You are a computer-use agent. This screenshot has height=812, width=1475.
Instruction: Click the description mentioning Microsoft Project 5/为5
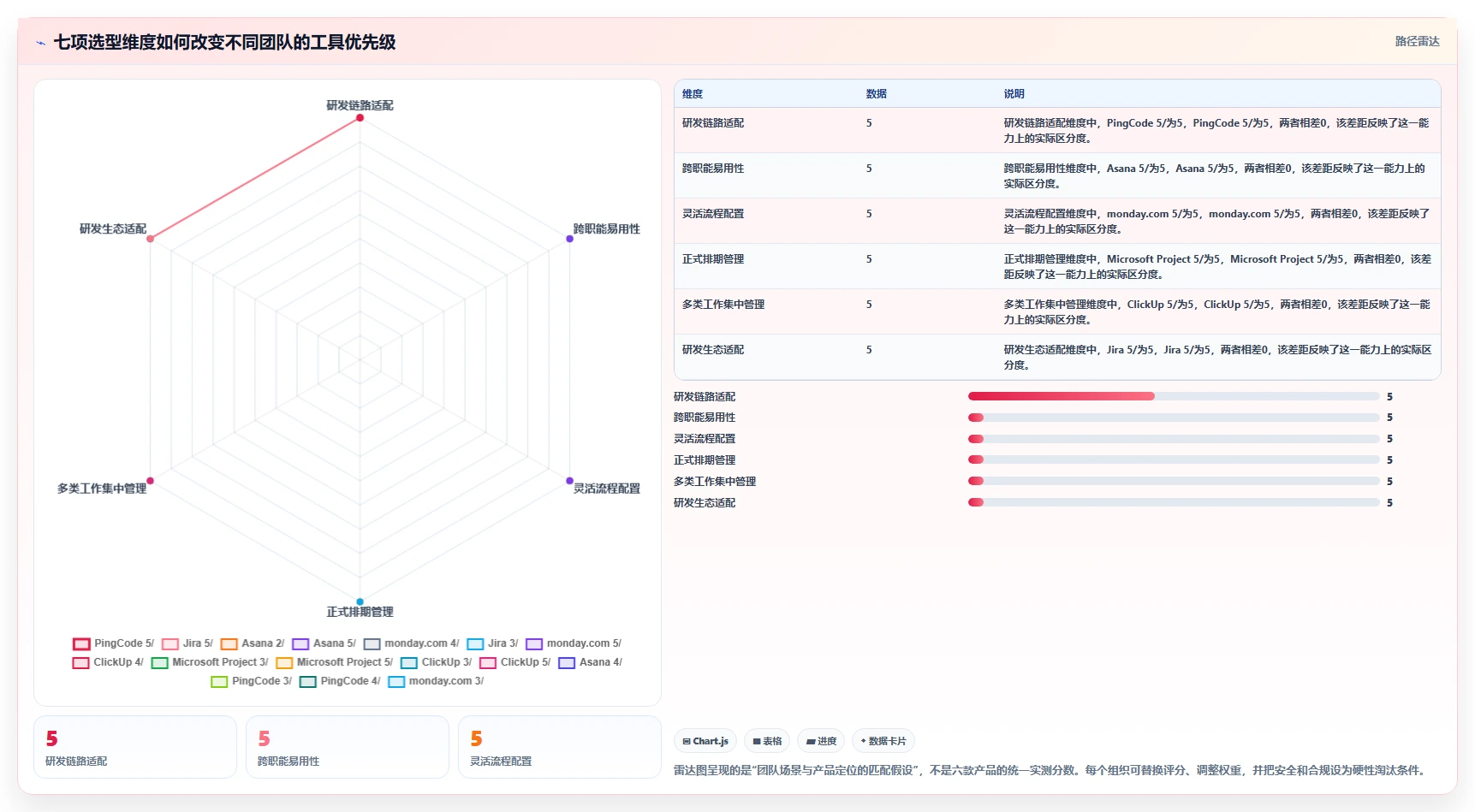[x=1217, y=267]
